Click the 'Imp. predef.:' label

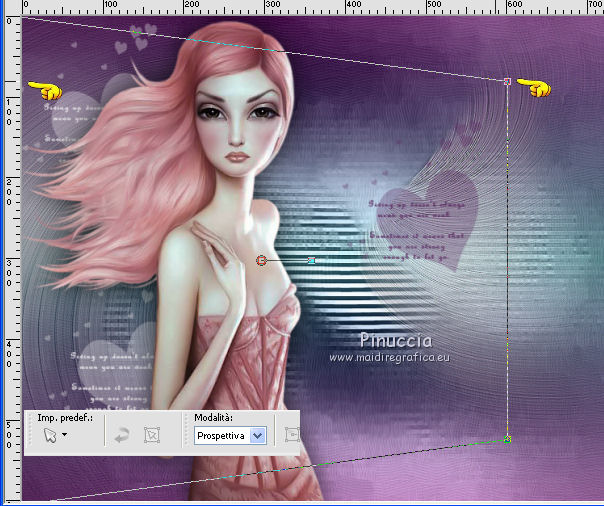[65, 418]
